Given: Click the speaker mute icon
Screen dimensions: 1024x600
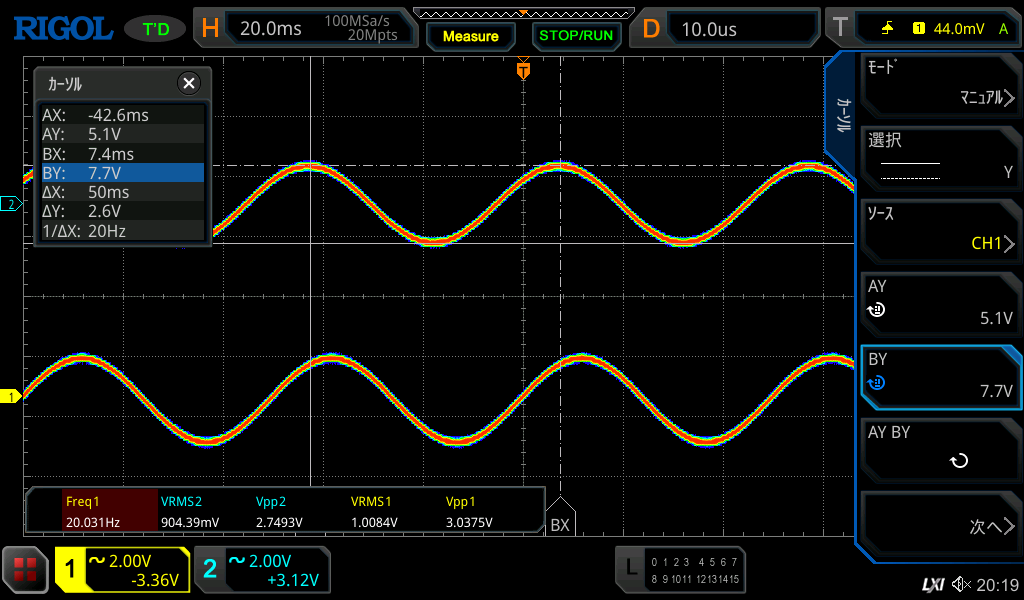Looking at the screenshot, I should click(961, 584).
